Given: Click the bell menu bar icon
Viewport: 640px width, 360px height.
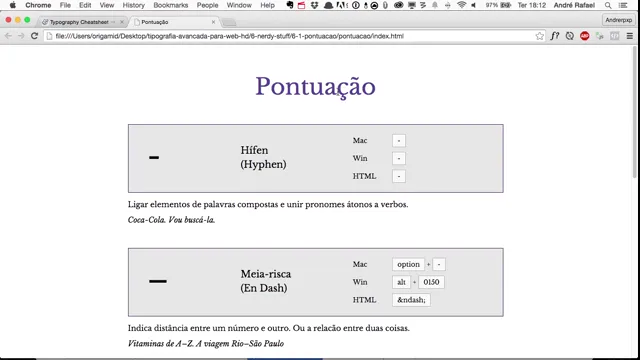Looking at the screenshot, I should 435,5.
